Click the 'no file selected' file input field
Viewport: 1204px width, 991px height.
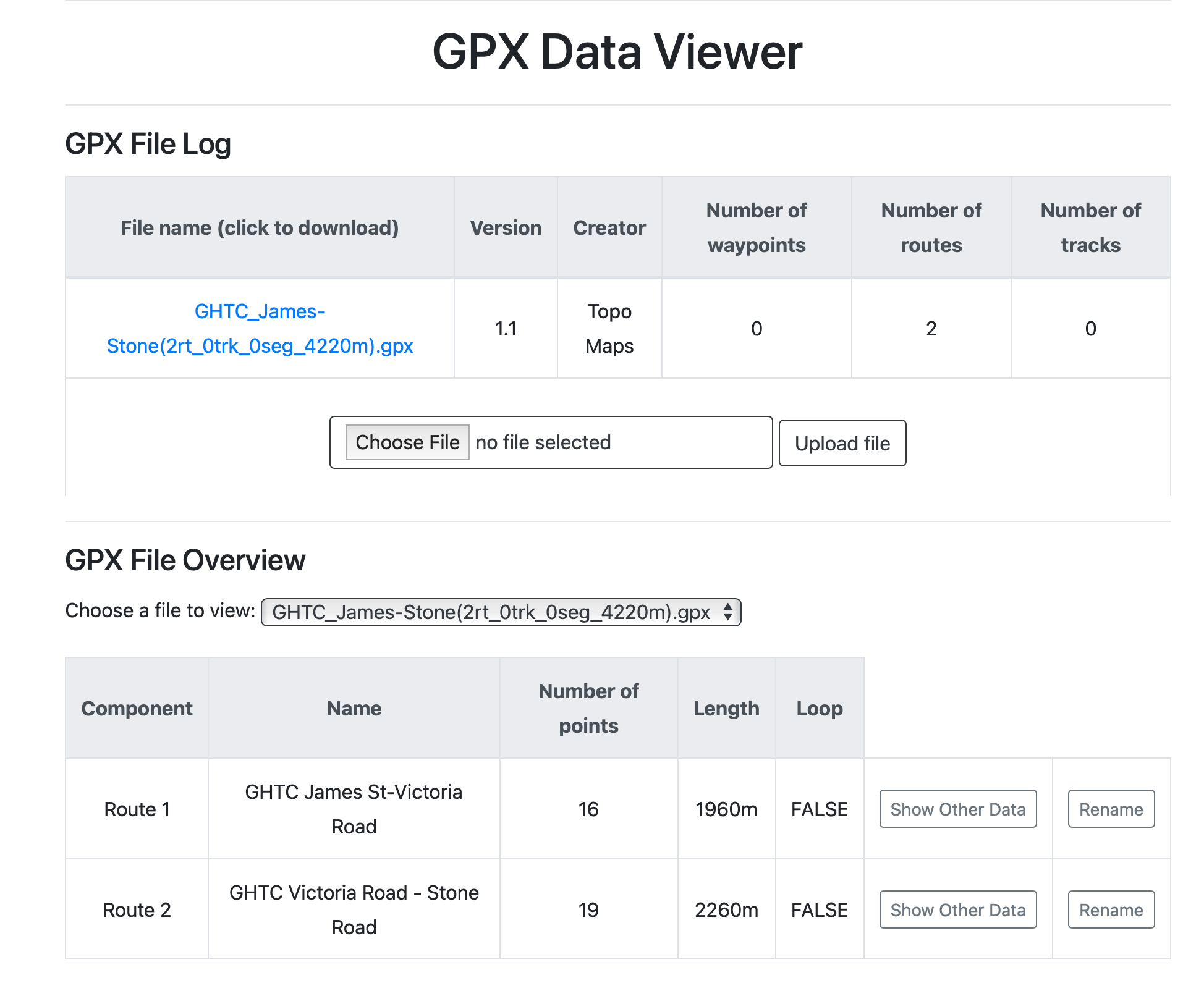click(x=618, y=442)
